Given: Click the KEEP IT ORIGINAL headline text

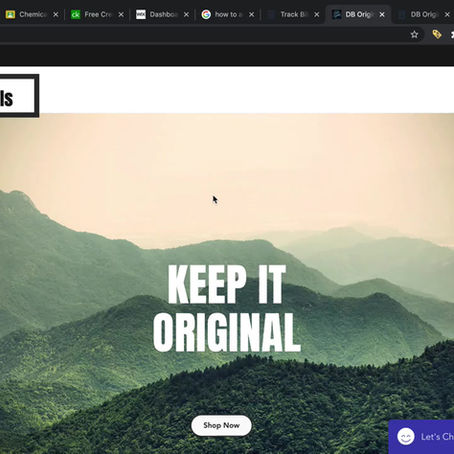Looking at the screenshot, I should [227, 308].
